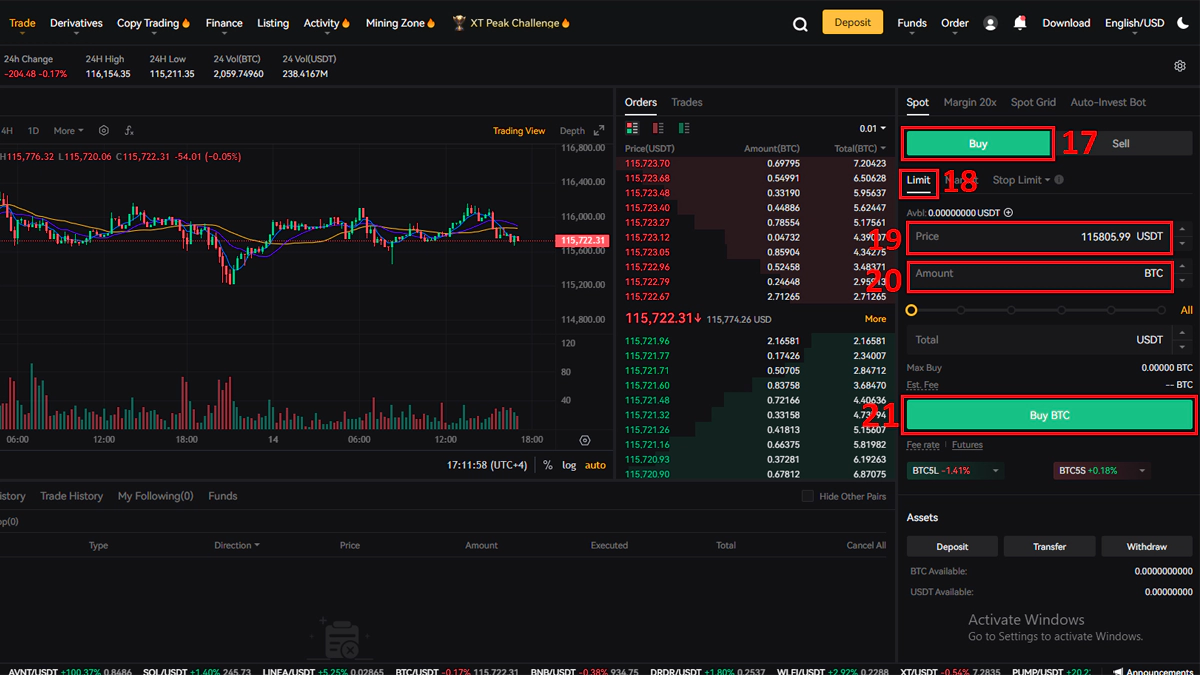Switch chart to Depth view
1200x675 pixels.
click(x=572, y=131)
